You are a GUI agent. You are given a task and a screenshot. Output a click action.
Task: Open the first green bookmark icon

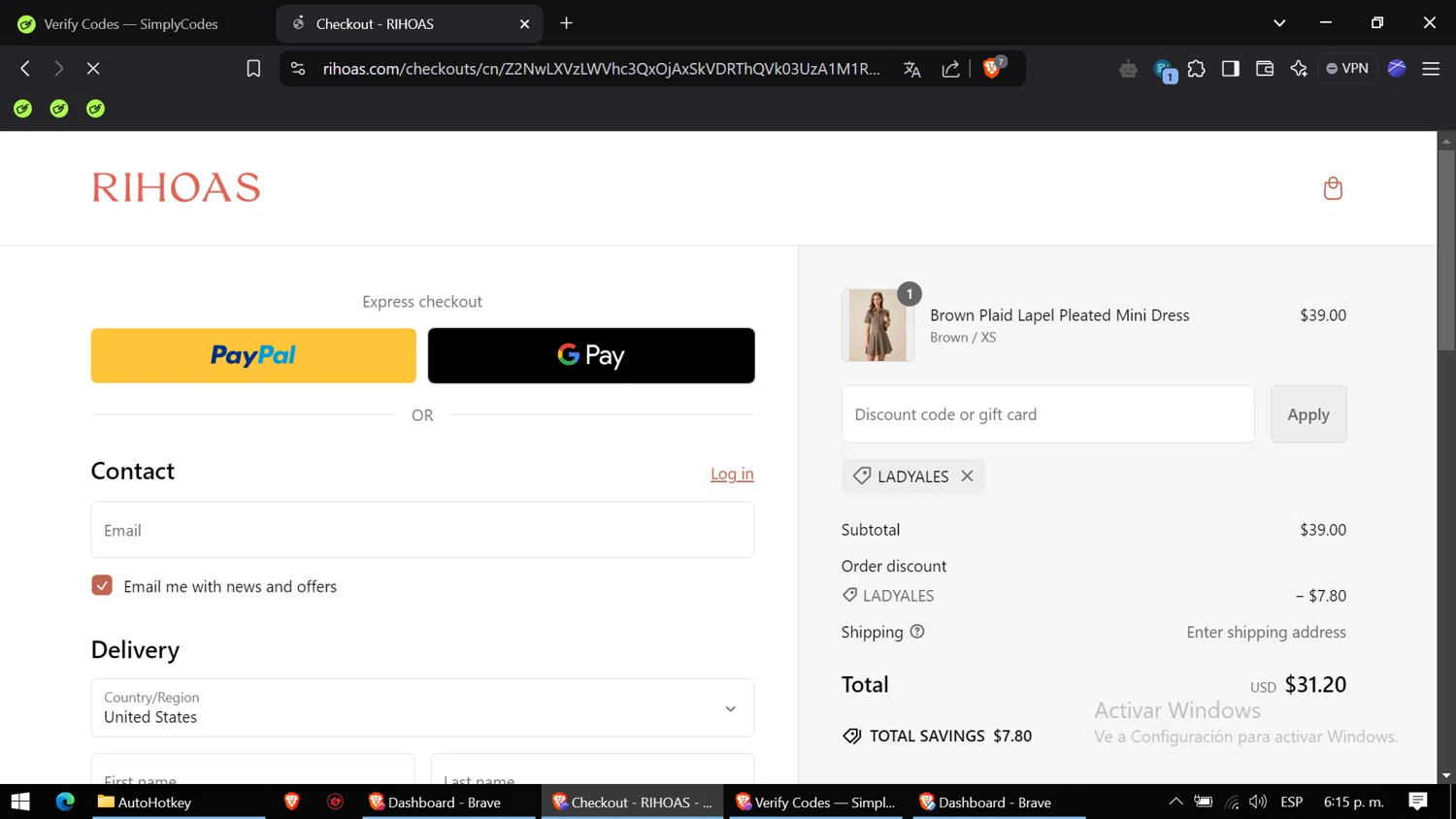(23, 109)
